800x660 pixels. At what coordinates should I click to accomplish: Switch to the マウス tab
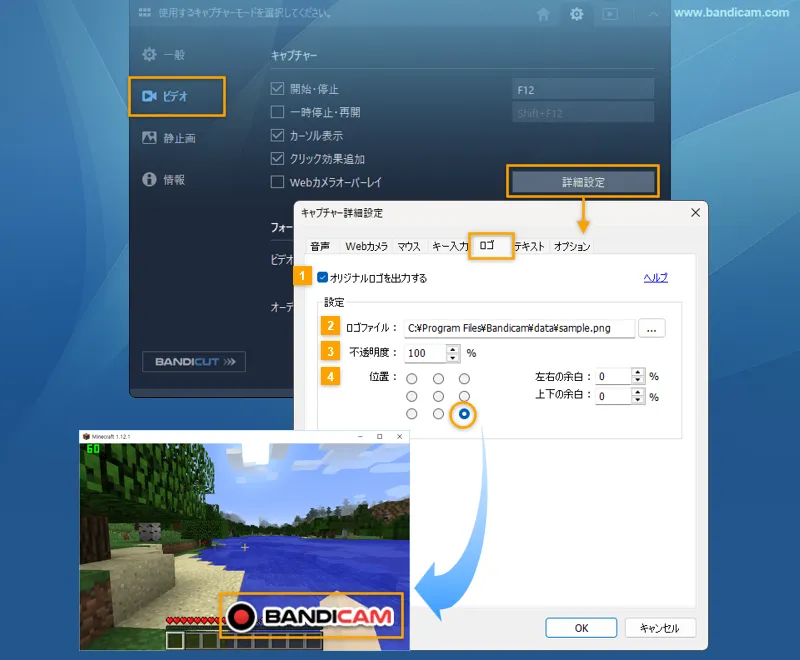409,246
